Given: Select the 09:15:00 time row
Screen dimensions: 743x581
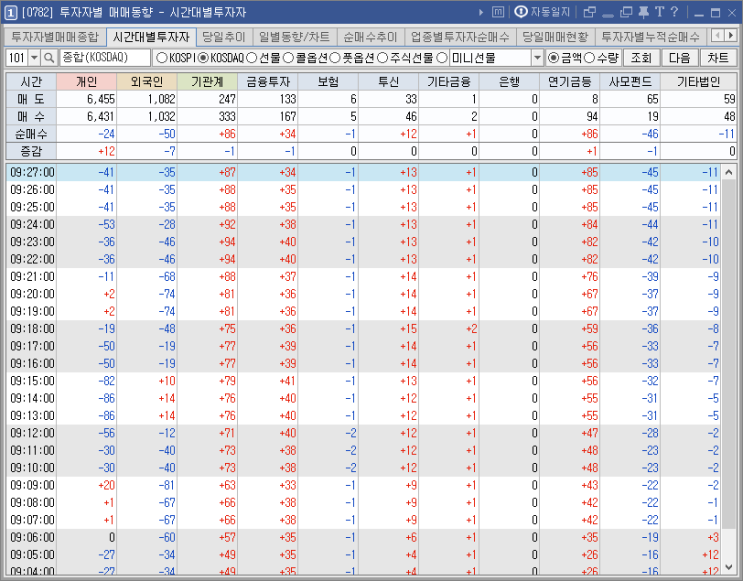Looking at the screenshot, I should click(x=364, y=381).
